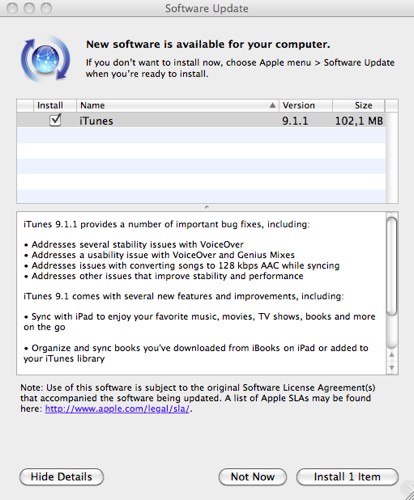Open the apple.com/legal/sla link
414x500 pixels.
click(117, 409)
